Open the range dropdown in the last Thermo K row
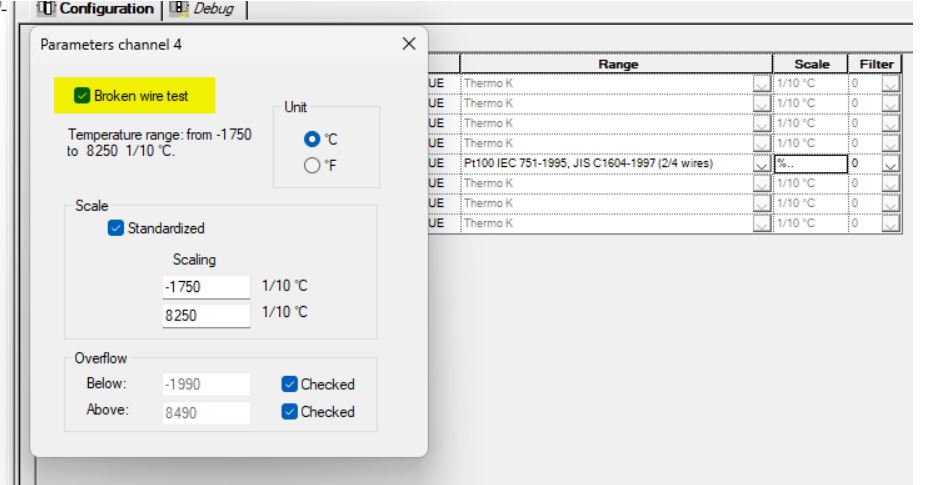 [762, 224]
